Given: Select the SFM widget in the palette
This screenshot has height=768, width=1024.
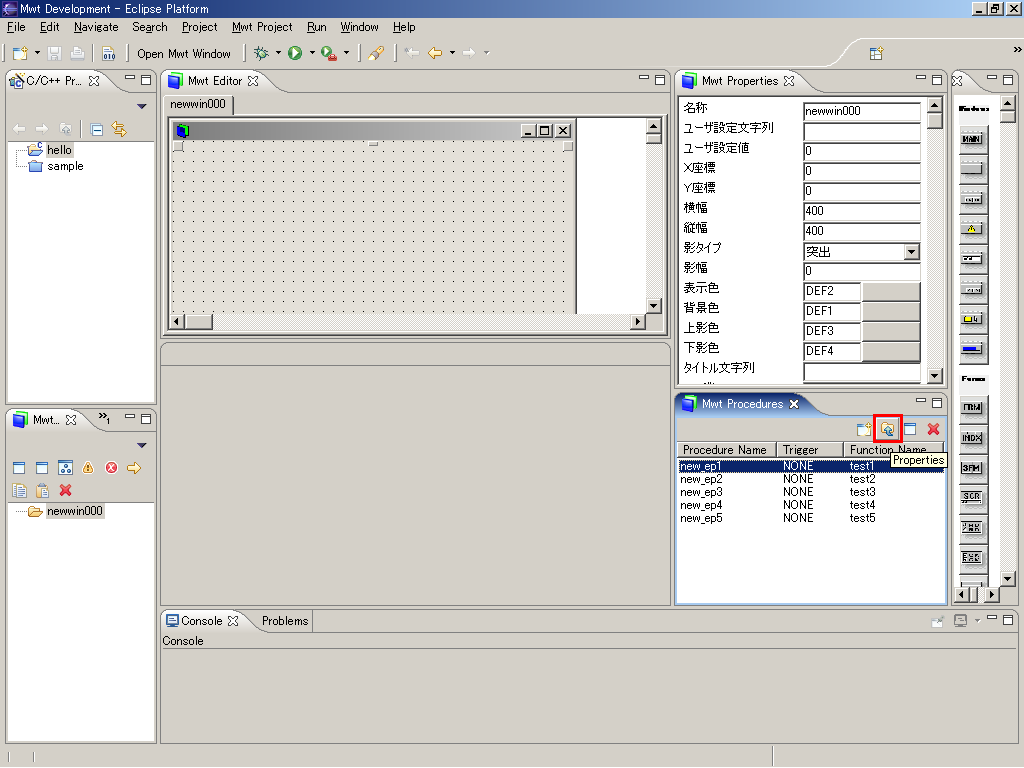Looking at the screenshot, I should 972,468.
